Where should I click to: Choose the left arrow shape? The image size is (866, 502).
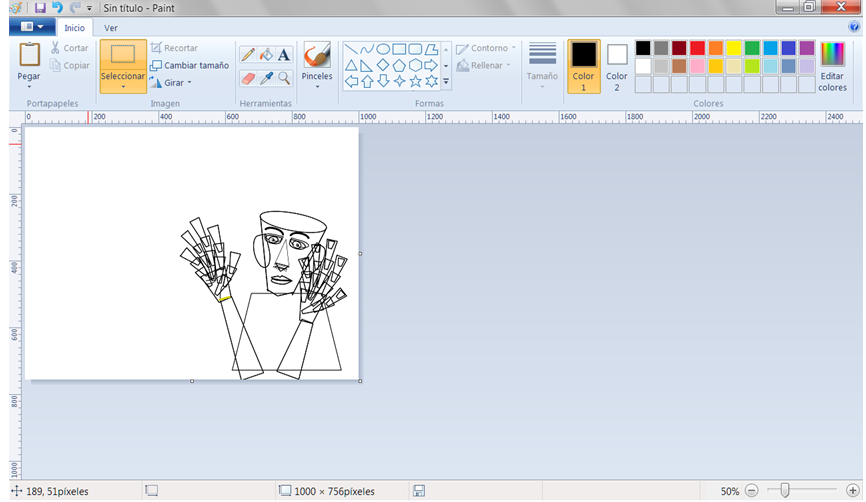point(351,82)
